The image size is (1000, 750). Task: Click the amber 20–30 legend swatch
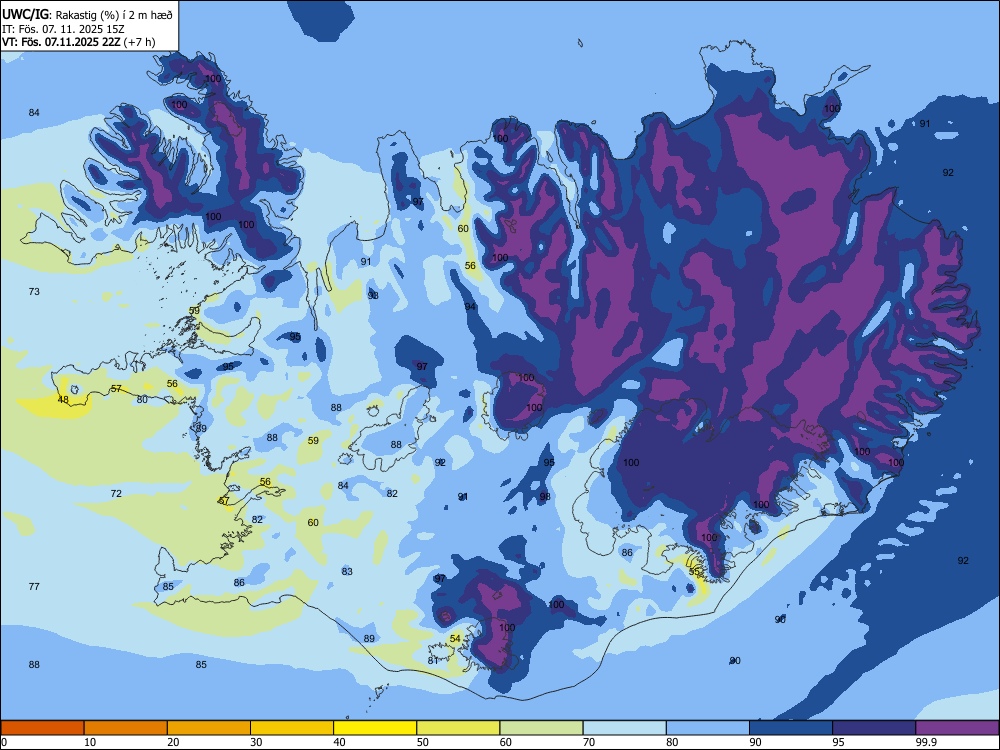tap(209, 728)
